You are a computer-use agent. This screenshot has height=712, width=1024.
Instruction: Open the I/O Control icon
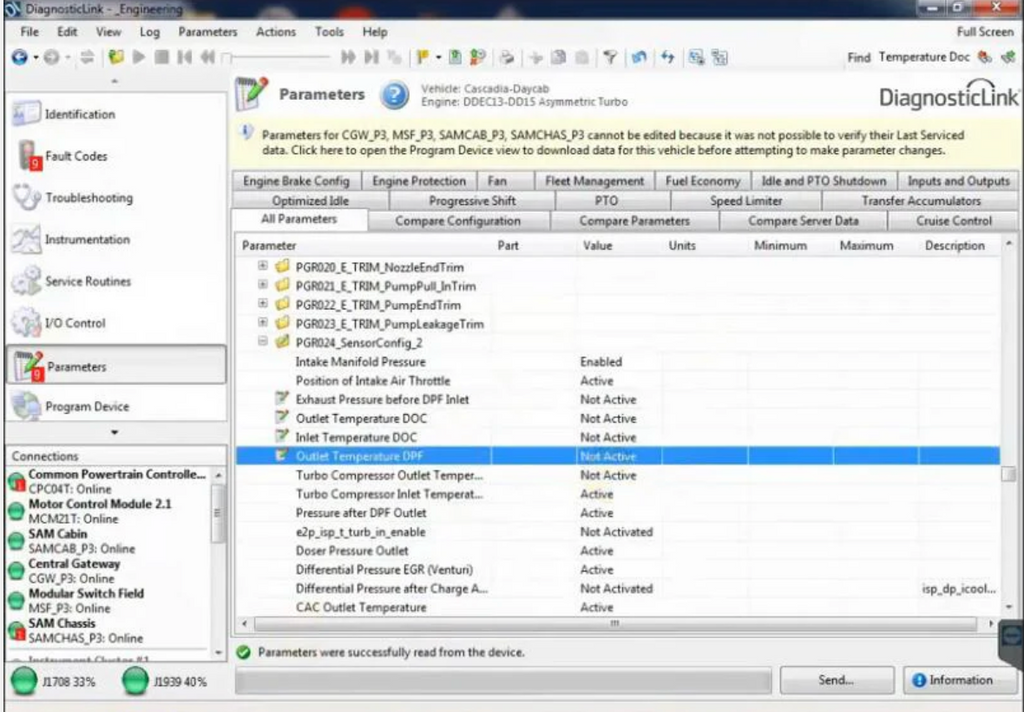click(x=26, y=324)
